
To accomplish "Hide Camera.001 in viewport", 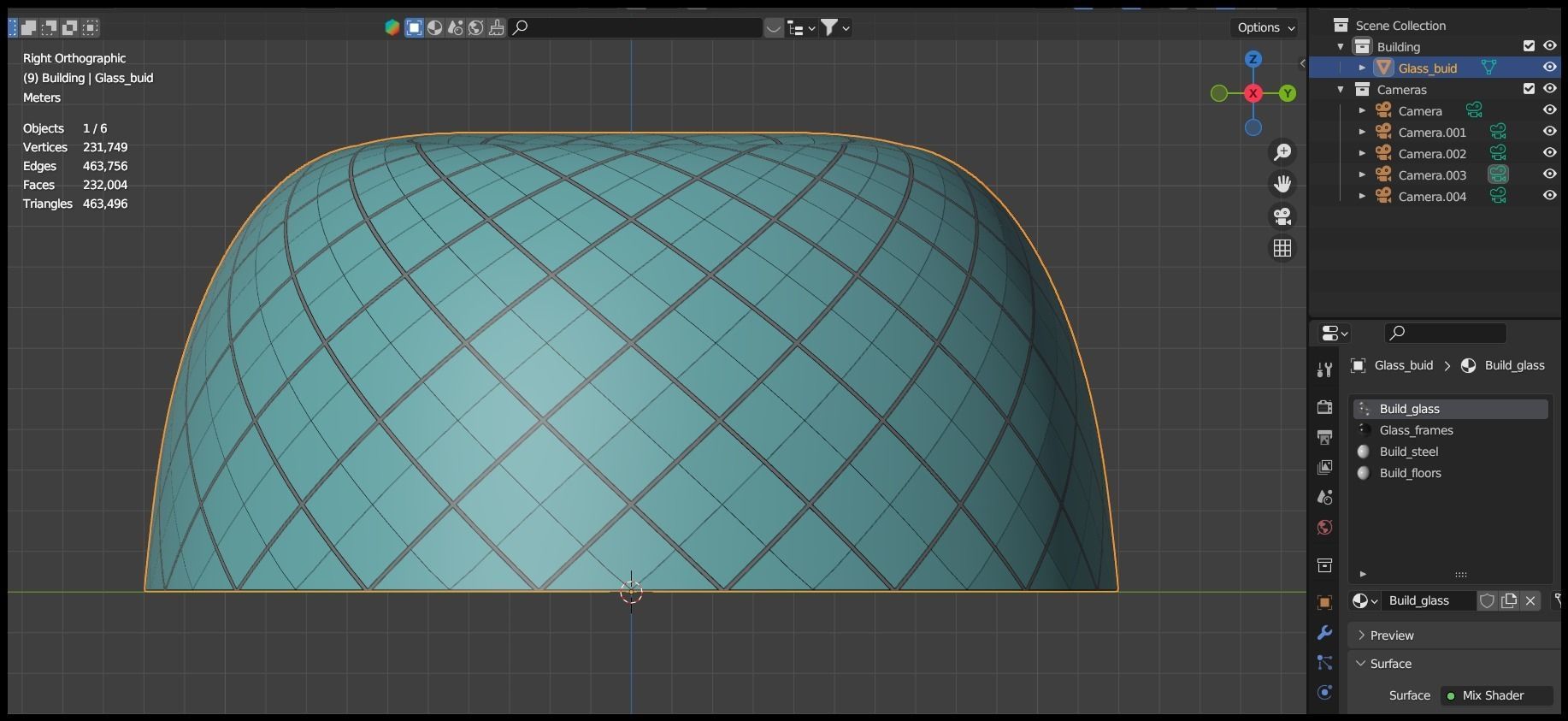I will click(x=1549, y=132).
